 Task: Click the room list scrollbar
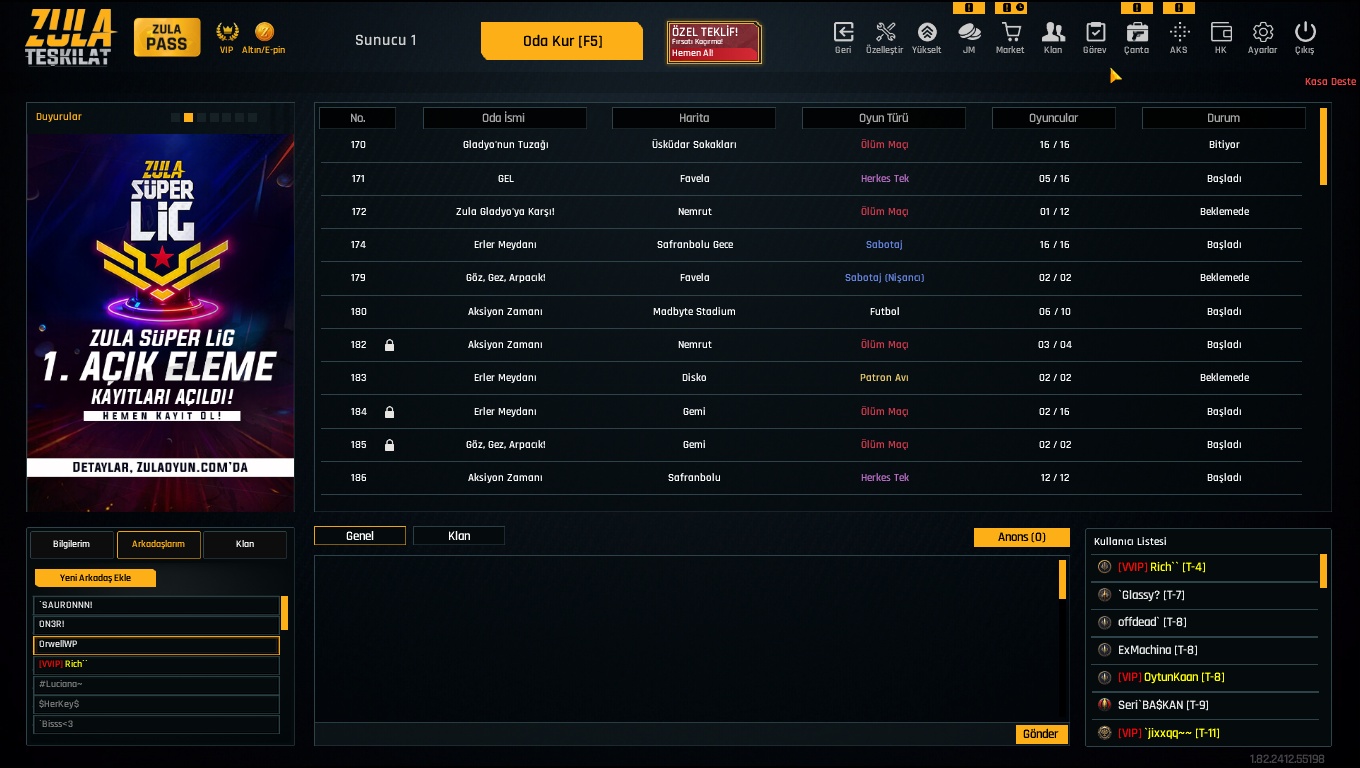pos(1324,147)
